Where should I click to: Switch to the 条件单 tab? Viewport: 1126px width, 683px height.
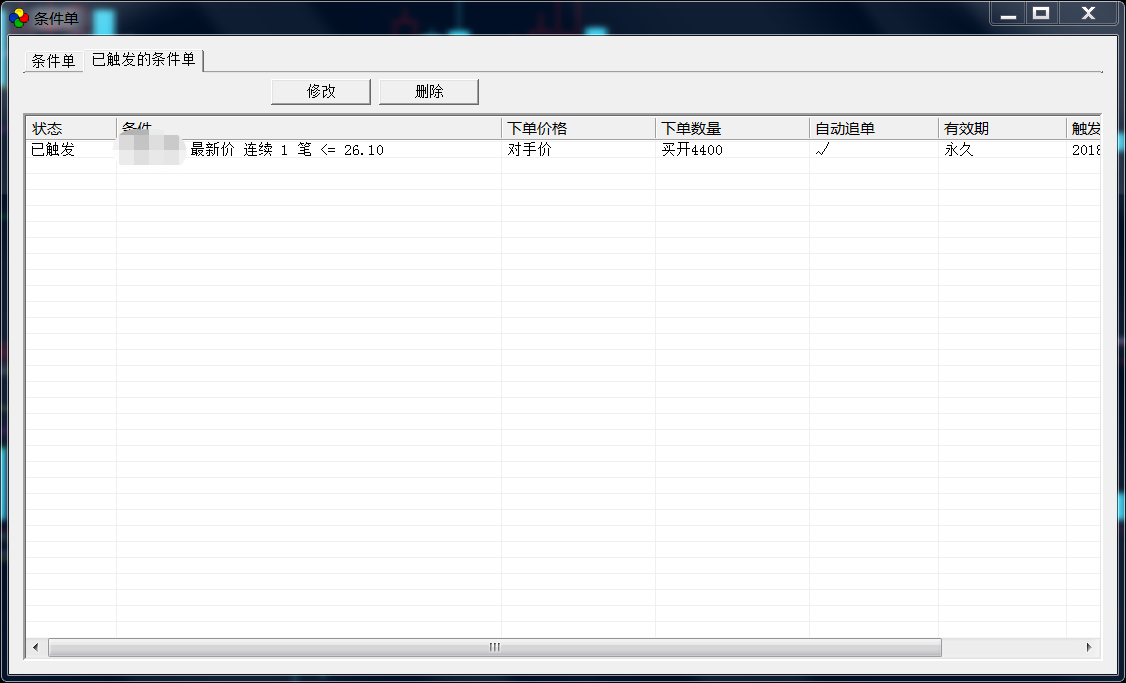tap(53, 61)
